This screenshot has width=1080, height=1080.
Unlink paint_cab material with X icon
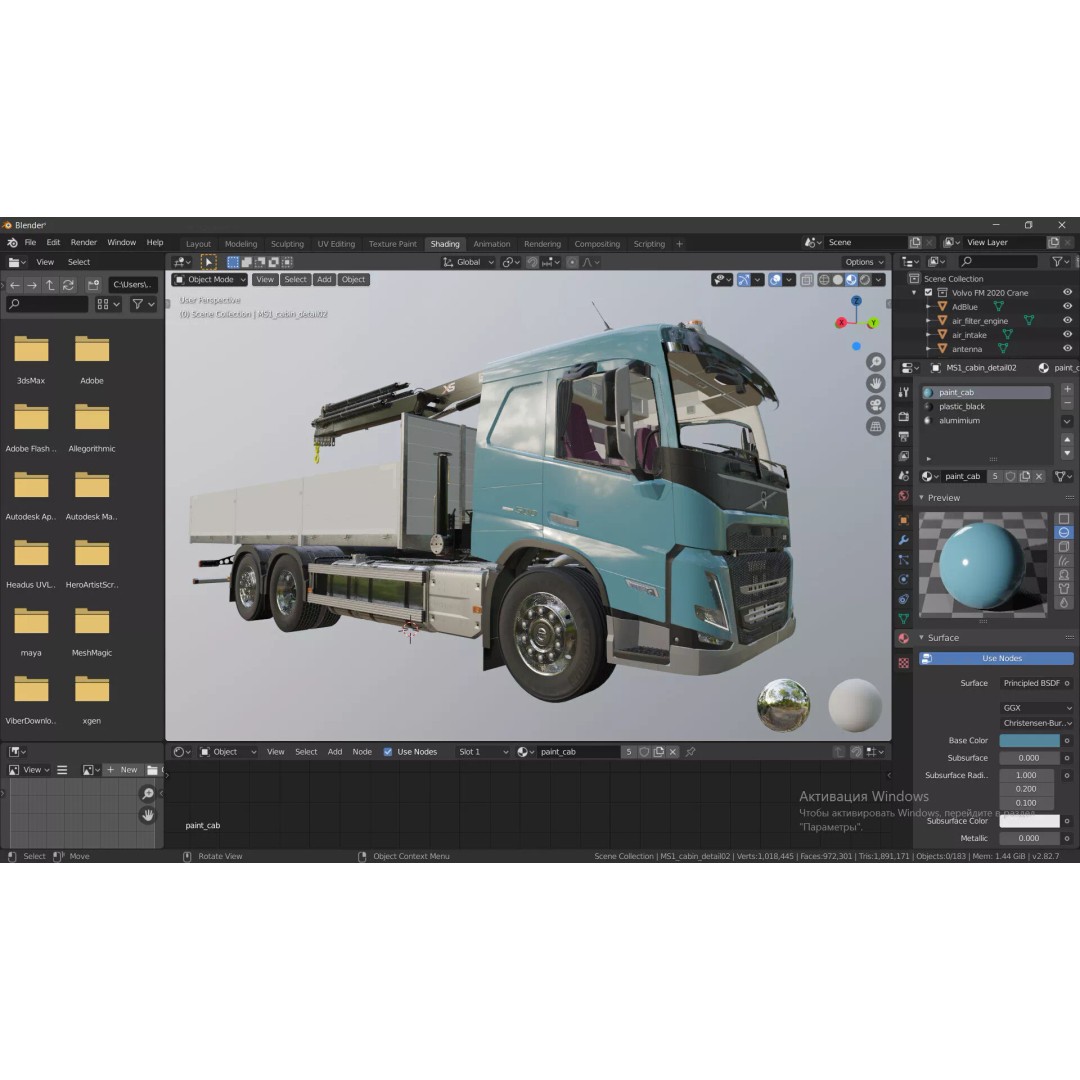(x=1039, y=477)
